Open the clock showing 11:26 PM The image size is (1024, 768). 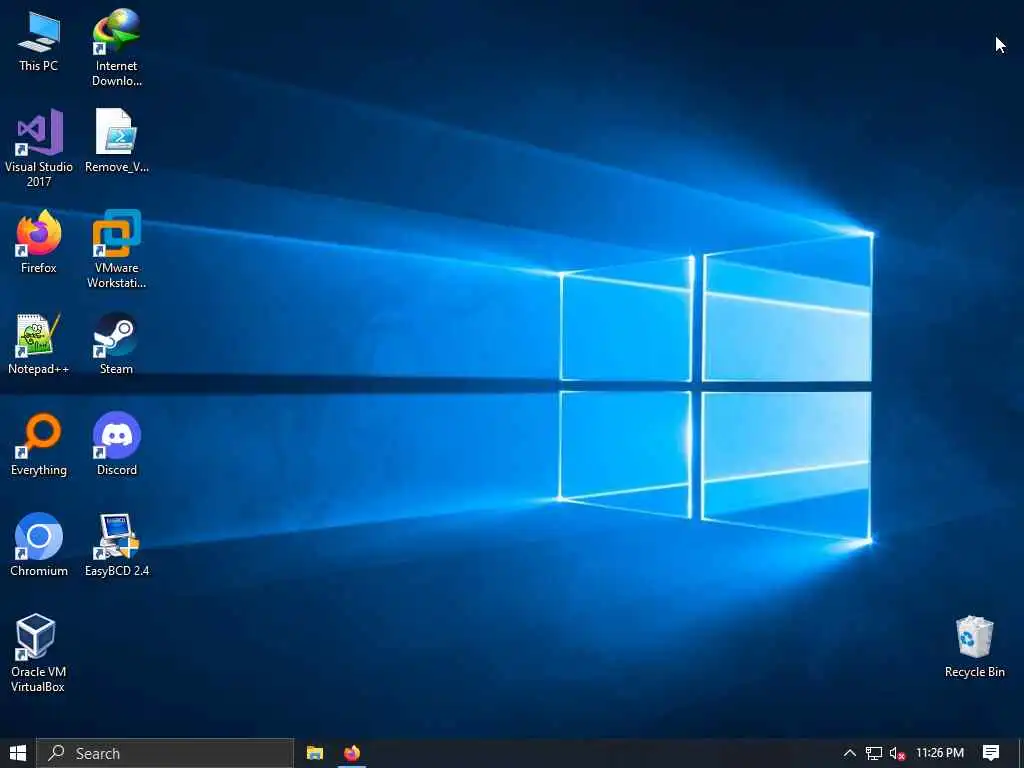pos(940,753)
